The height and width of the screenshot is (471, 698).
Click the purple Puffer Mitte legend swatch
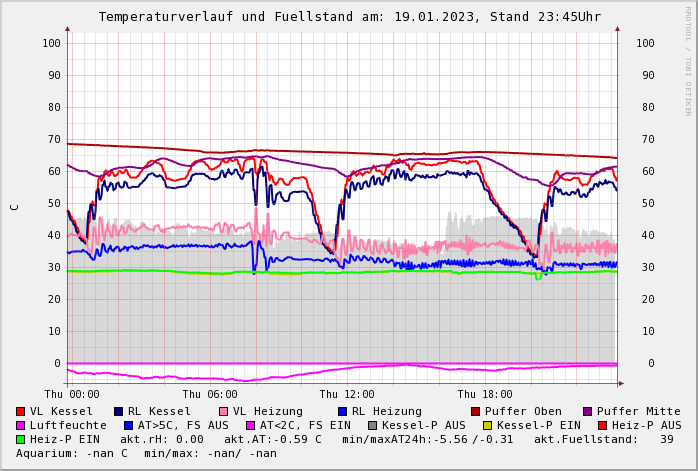(x=588, y=412)
